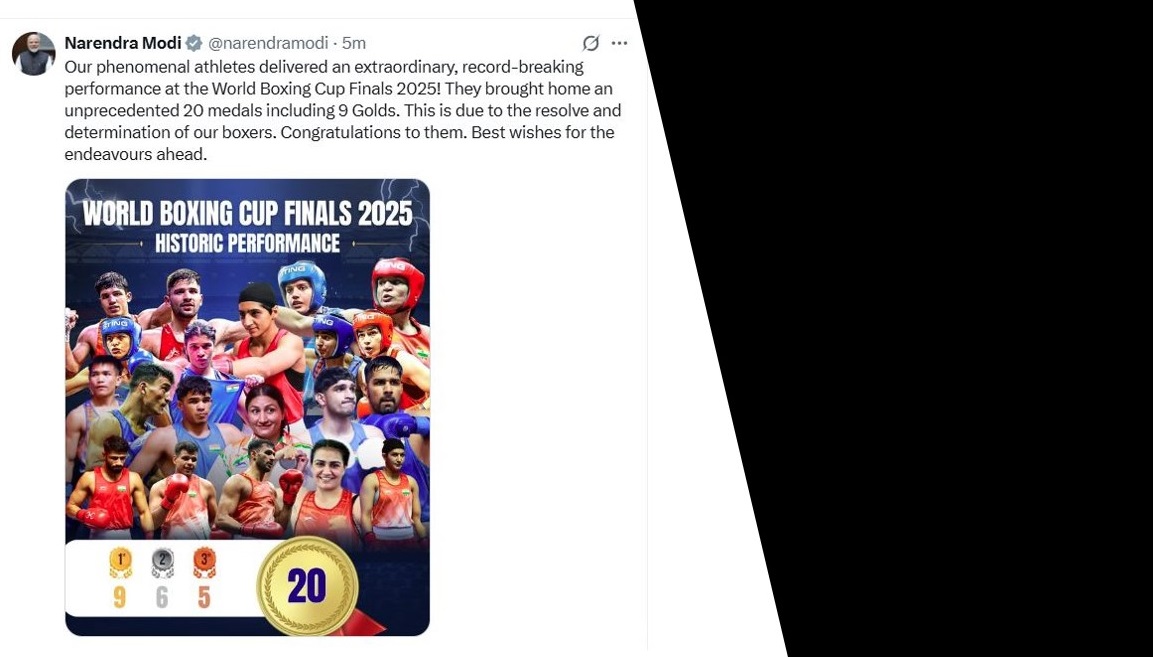1153x657 pixels.
Task: Click the Narendra Modi display name
Action: click(x=122, y=43)
